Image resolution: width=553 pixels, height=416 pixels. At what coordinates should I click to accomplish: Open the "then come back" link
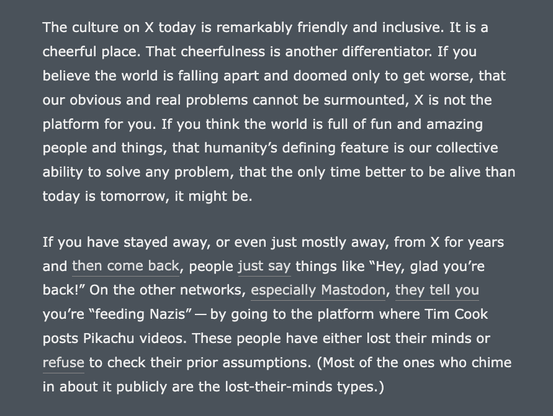point(126,266)
